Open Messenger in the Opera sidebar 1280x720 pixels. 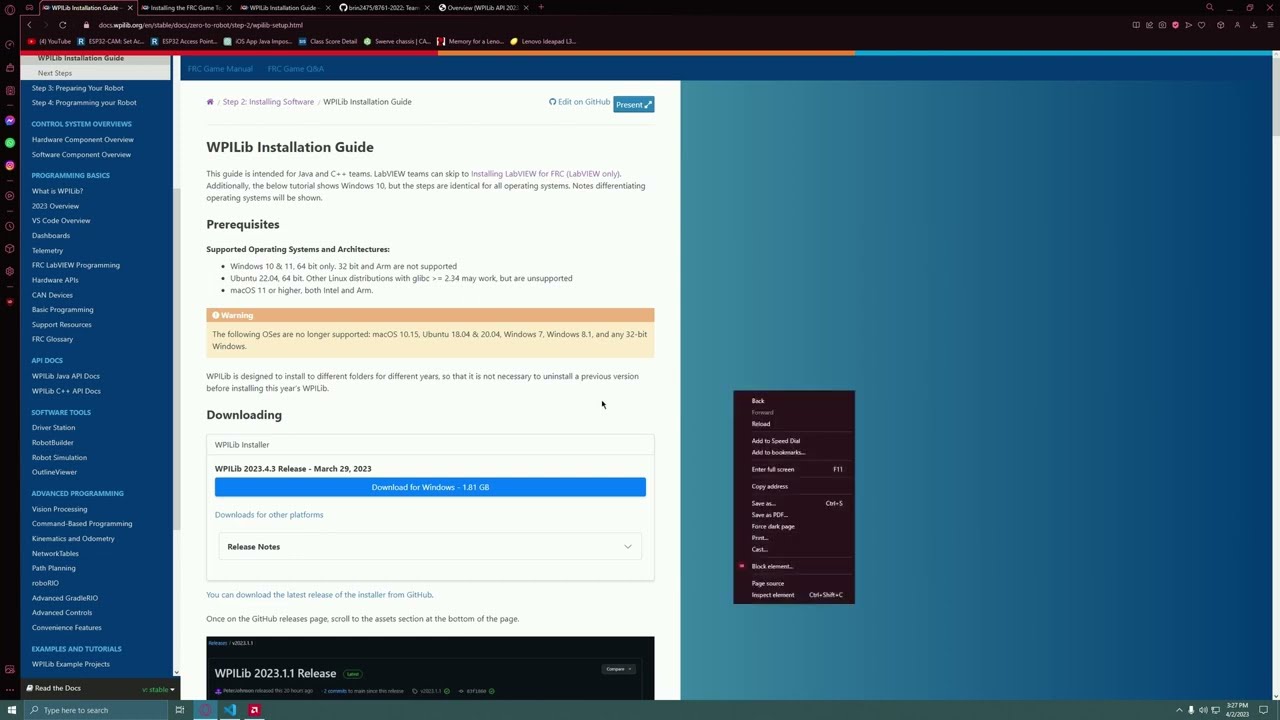pyautogui.click(x=10, y=120)
